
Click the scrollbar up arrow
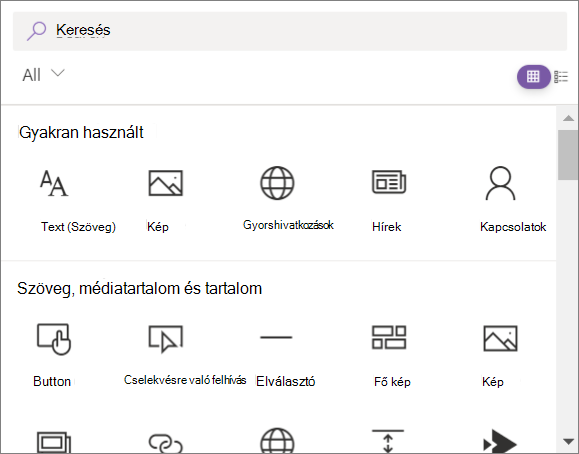pyautogui.click(x=568, y=118)
